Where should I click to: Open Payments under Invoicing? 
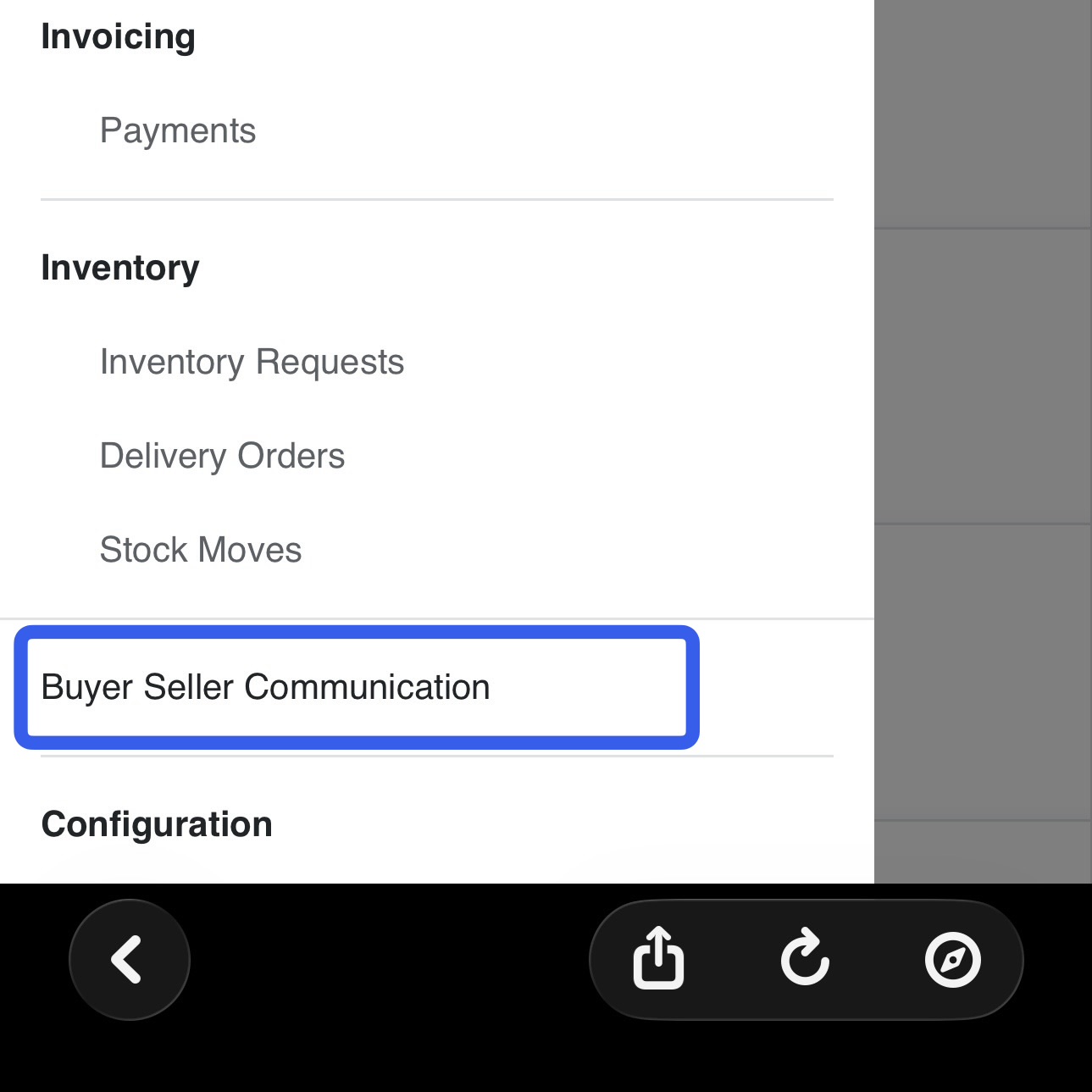tap(178, 130)
